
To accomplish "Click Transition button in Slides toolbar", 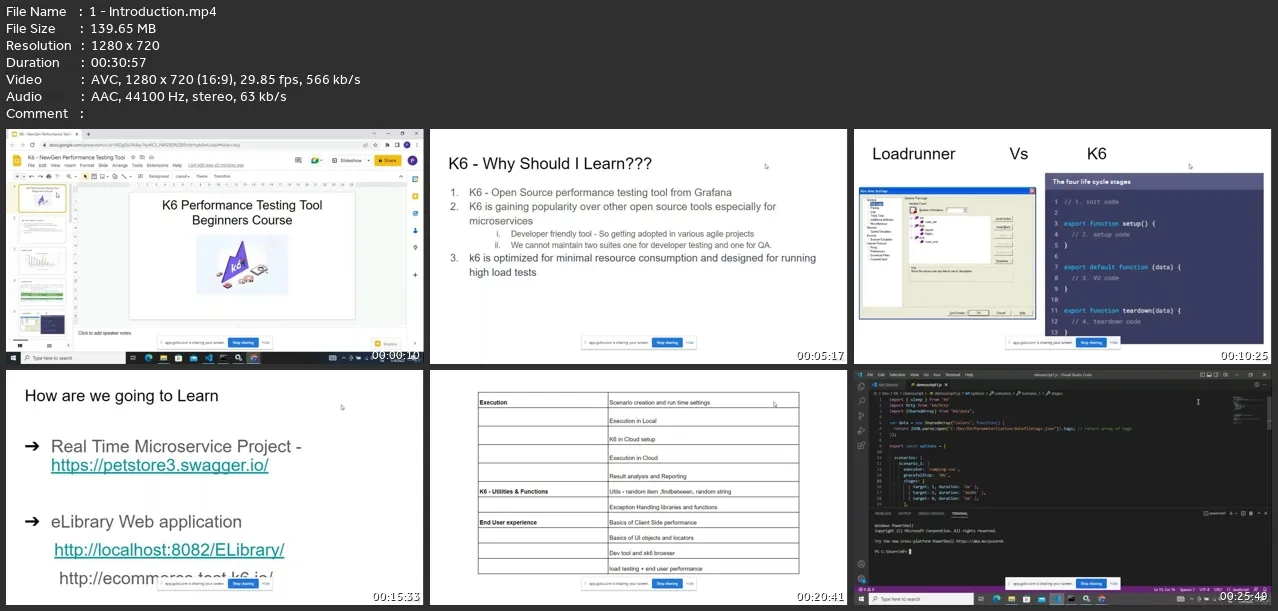I will (222, 176).
